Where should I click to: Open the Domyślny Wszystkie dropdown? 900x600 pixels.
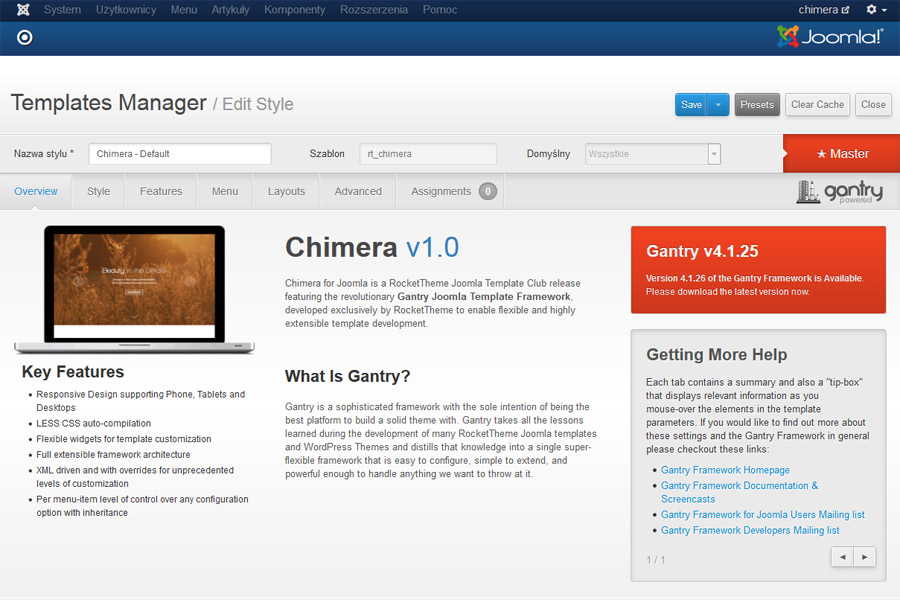(x=653, y=154)
